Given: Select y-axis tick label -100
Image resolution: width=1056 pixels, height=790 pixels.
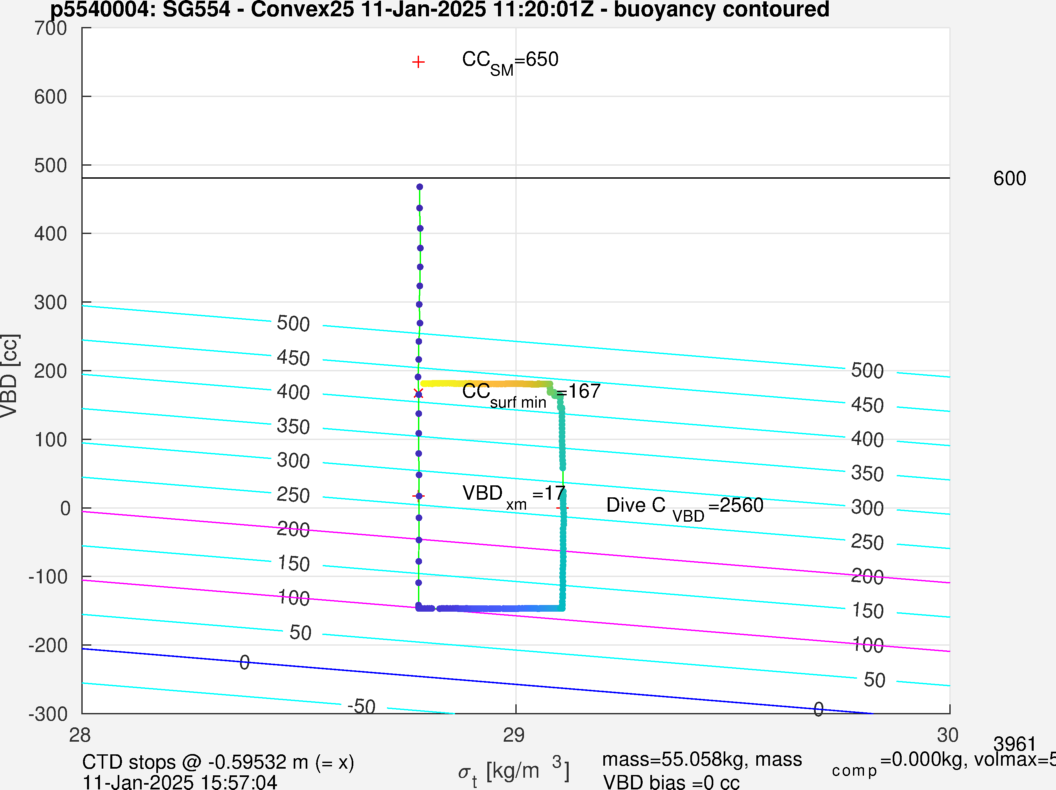Looking at the screenshot, I should point(48,577).
